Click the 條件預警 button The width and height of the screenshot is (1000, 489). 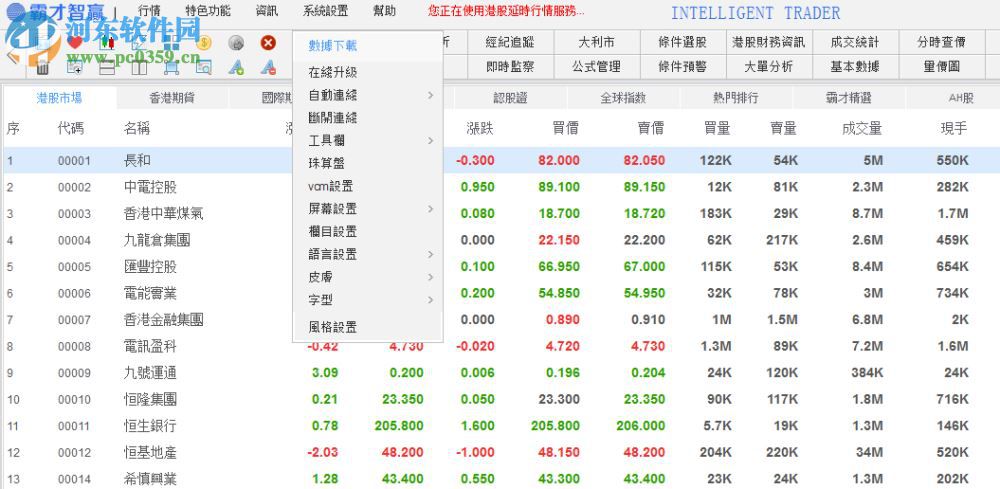[x=682, y=66]
